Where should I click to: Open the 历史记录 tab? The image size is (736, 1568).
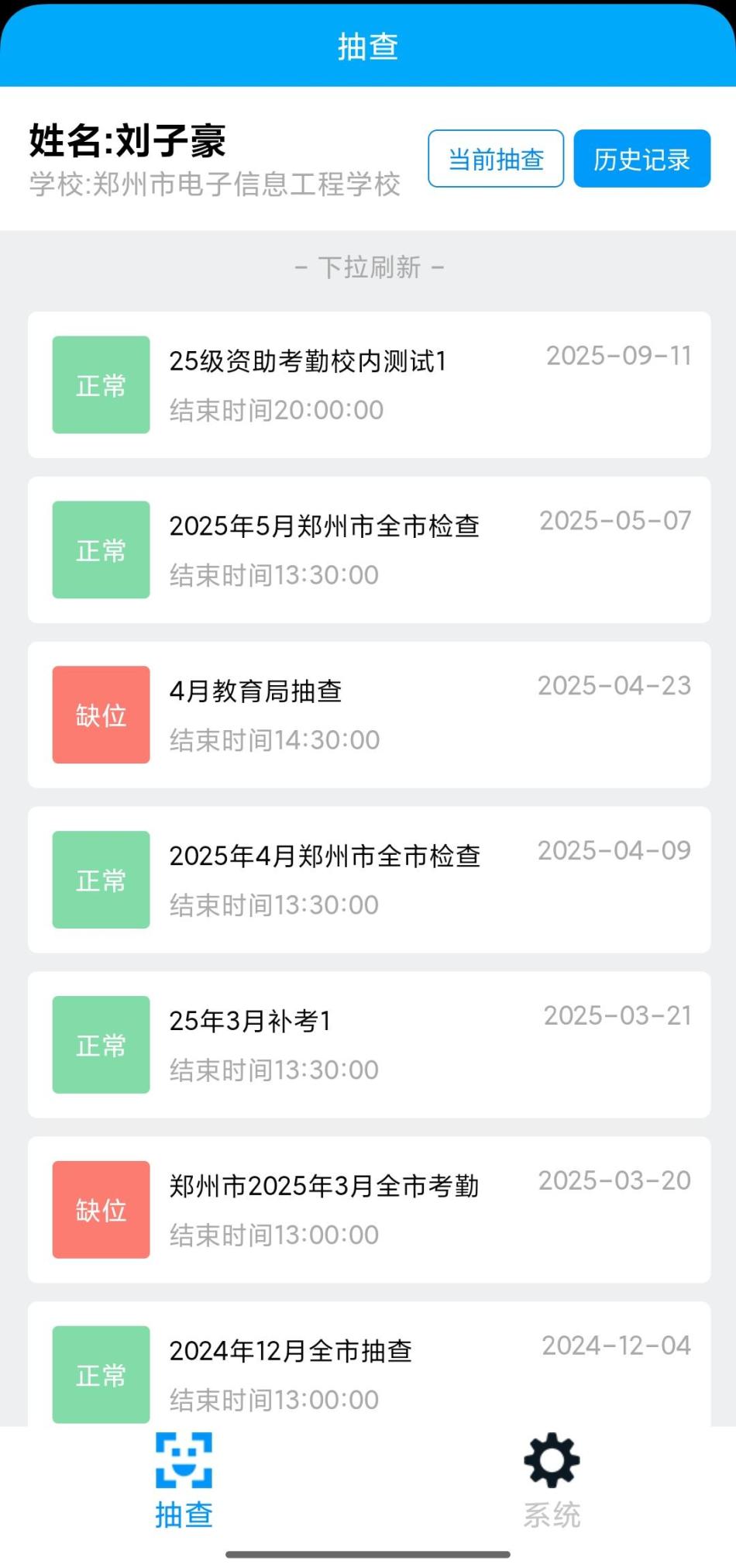pos(641,159)
